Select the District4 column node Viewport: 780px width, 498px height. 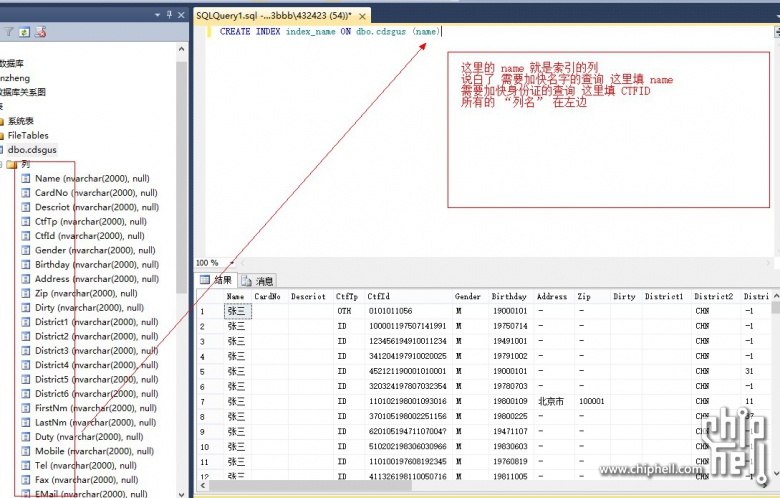point(97,365)
